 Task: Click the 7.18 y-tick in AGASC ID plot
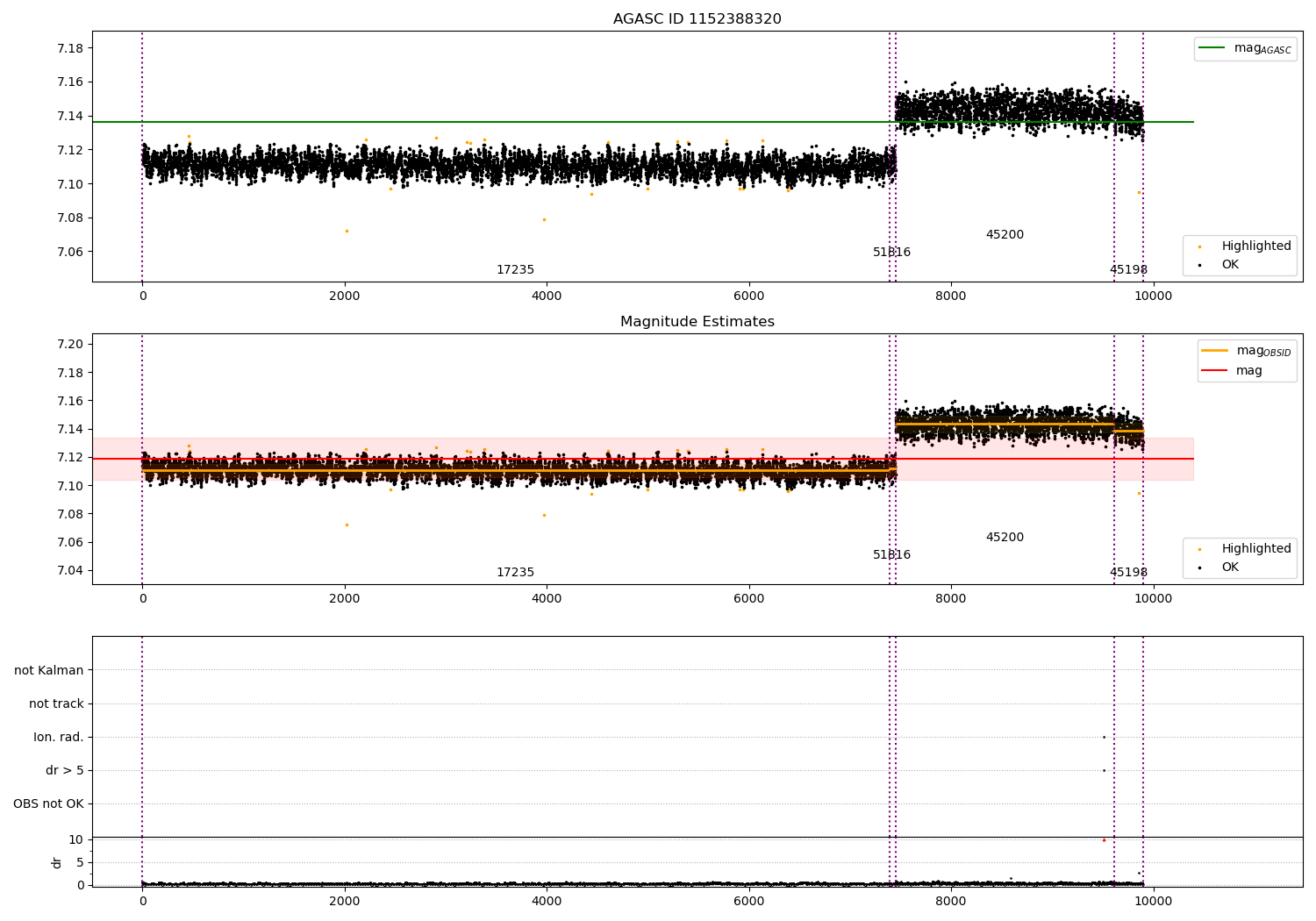point(70,48)
